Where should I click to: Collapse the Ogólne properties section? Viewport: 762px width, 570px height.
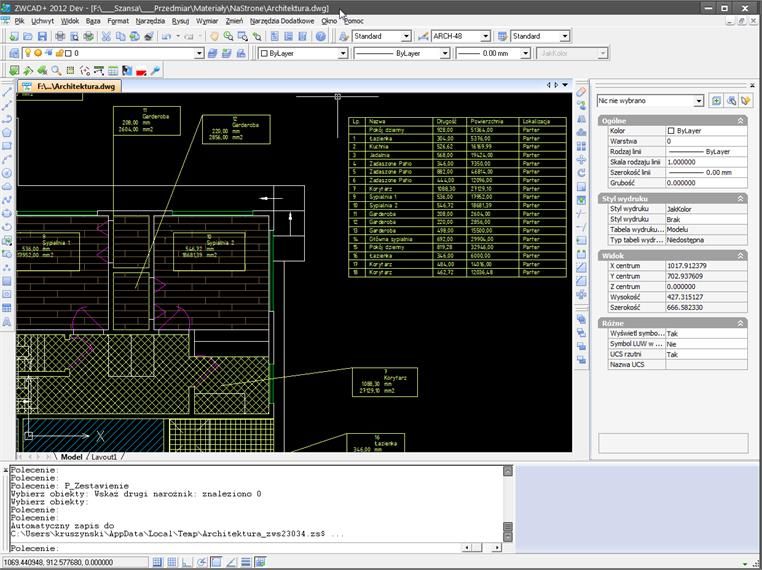pyautogui.click(x=741, y=120)
